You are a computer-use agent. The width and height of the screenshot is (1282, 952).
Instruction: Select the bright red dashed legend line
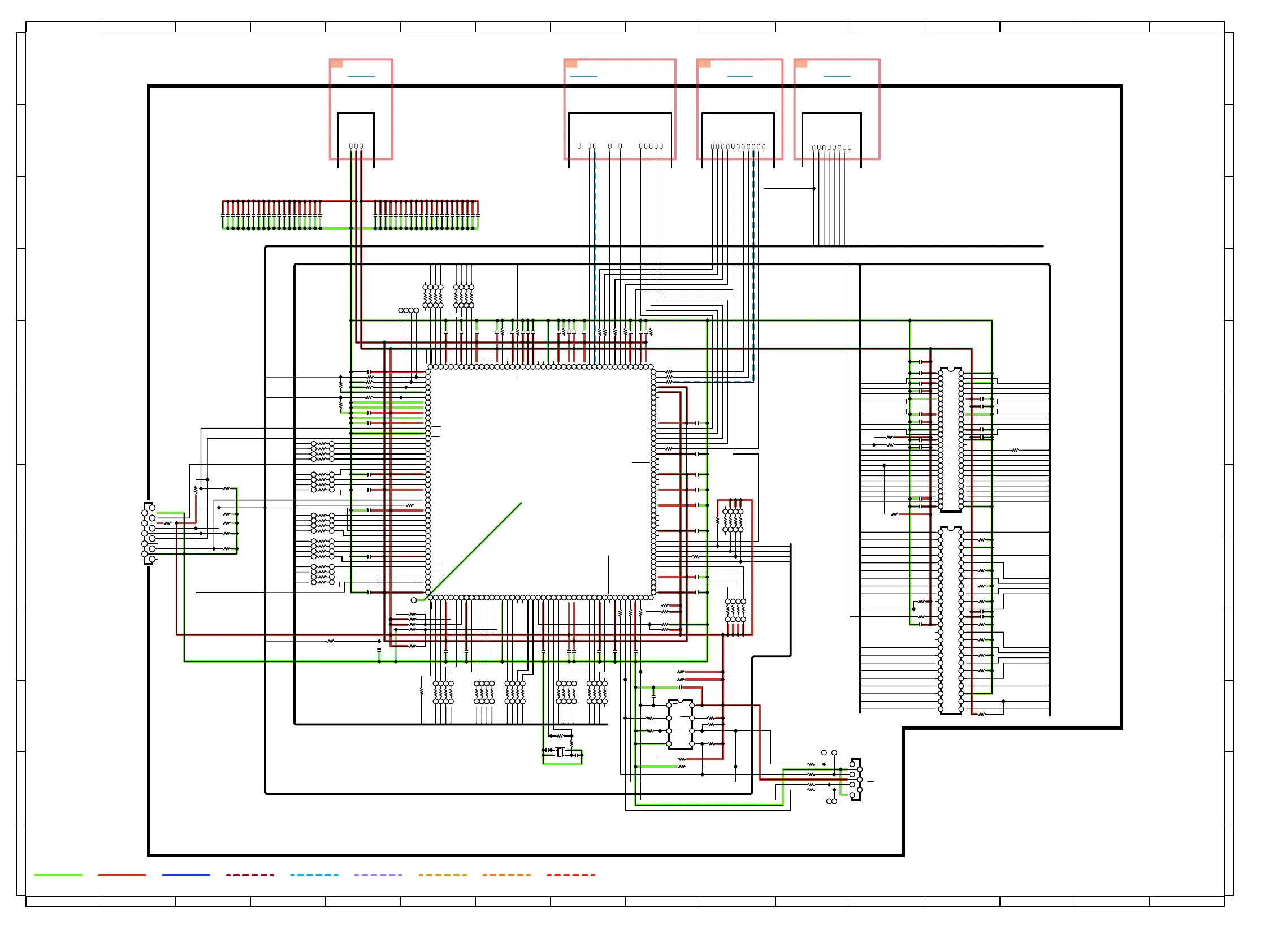[x=570, y=875]
